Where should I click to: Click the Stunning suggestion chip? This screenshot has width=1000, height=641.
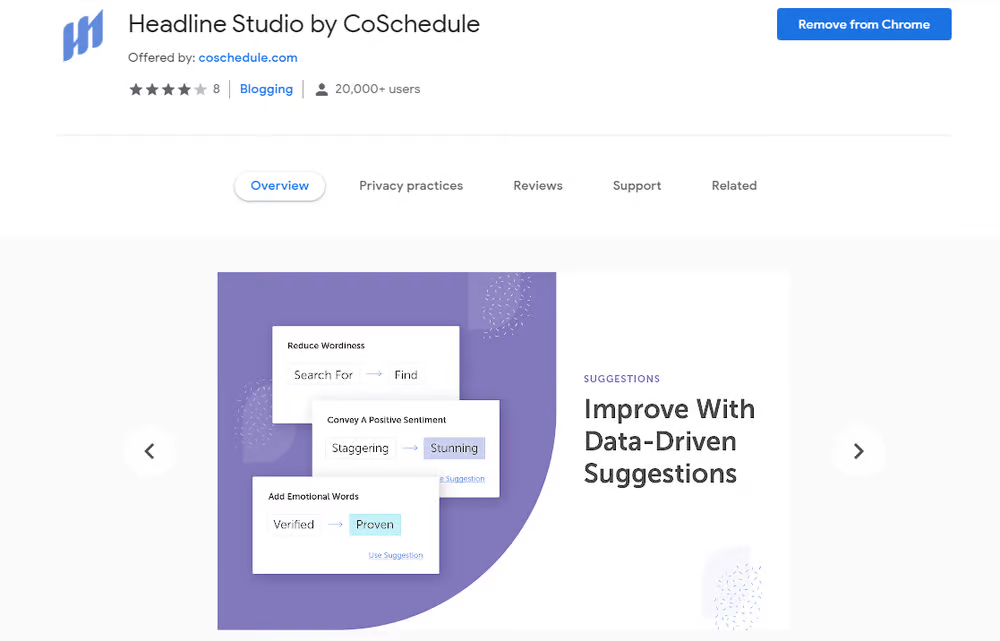click(454, 448)
